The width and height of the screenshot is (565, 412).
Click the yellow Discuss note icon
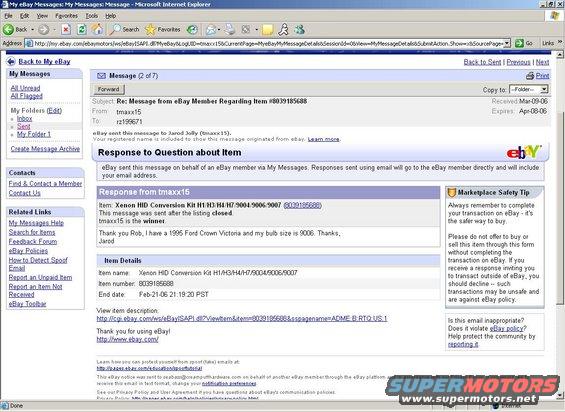click(x=267, y=30)
